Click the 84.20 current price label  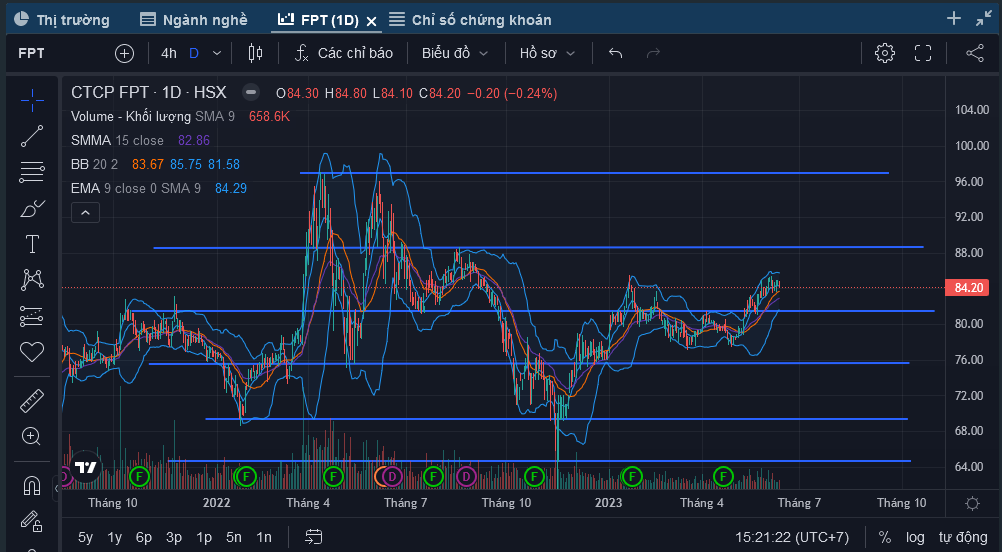(967, 288)
